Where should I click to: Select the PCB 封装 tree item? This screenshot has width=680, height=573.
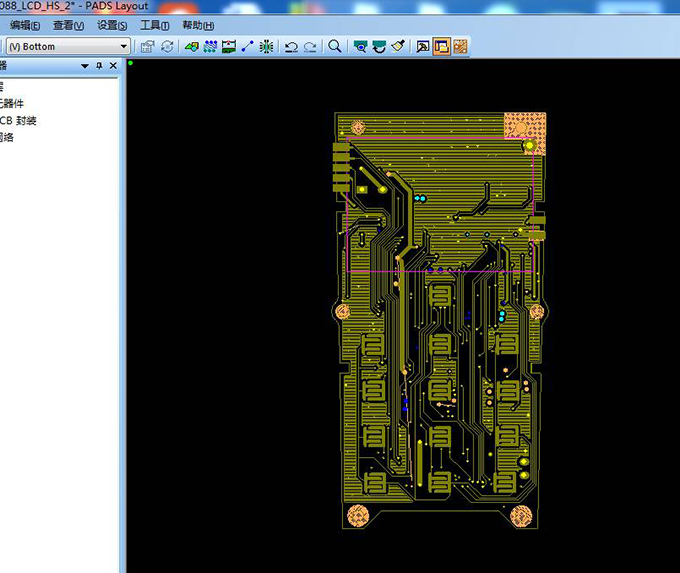click(17, 121)
